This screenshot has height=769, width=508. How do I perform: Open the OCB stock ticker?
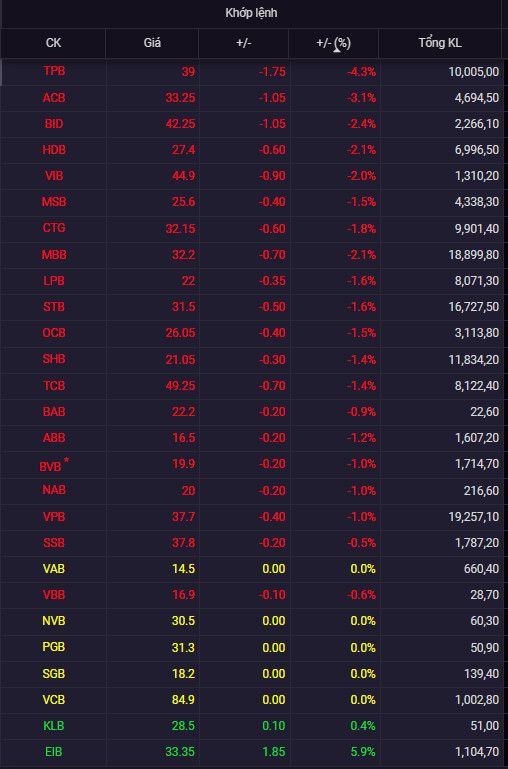coord(54,333)
